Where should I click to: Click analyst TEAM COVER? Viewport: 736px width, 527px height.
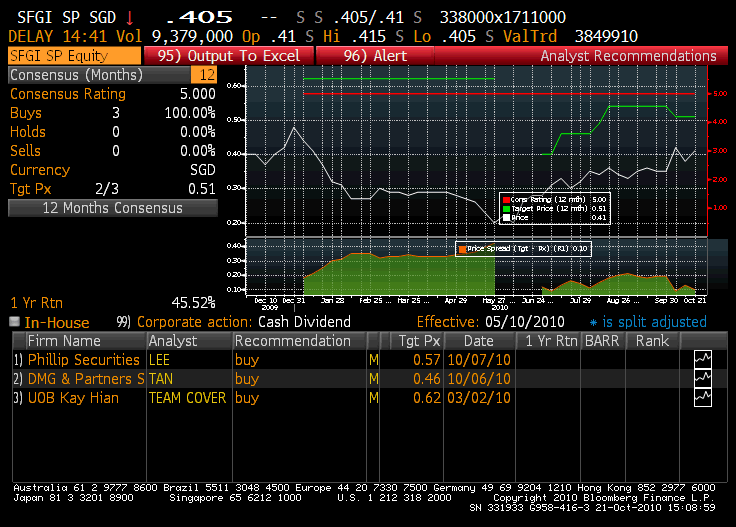[187, 398]
